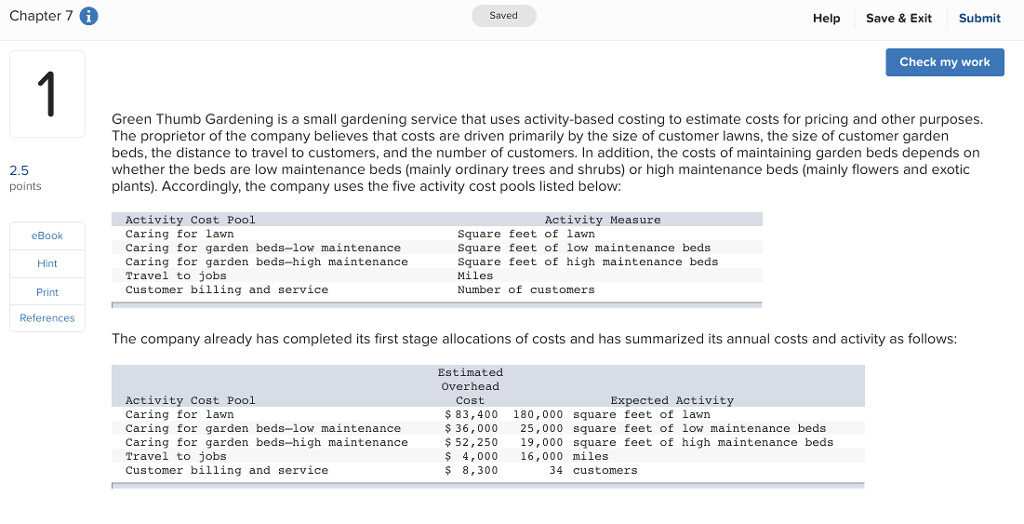This screenshot has height=524, width=1024.
Task: Click the Number of customers measure cell
Action: (525, 290)
